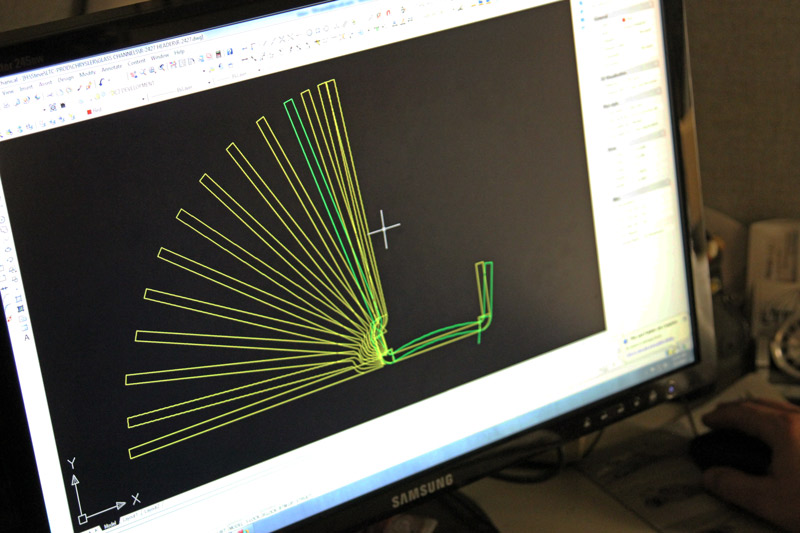Switch to the Layout2 tab
800x533 pixels.
(x=152, y=509)
